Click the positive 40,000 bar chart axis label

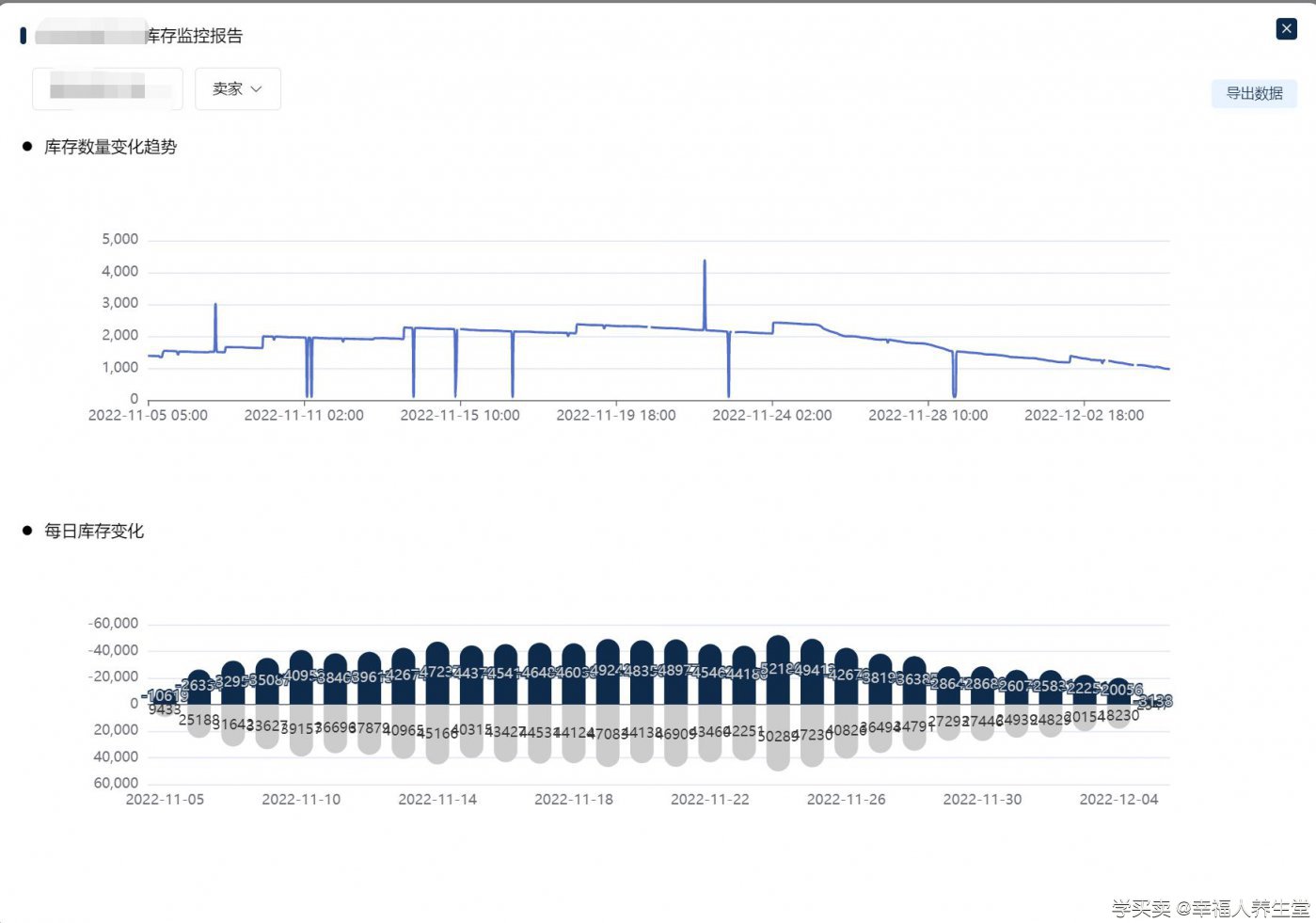(116, 756)
